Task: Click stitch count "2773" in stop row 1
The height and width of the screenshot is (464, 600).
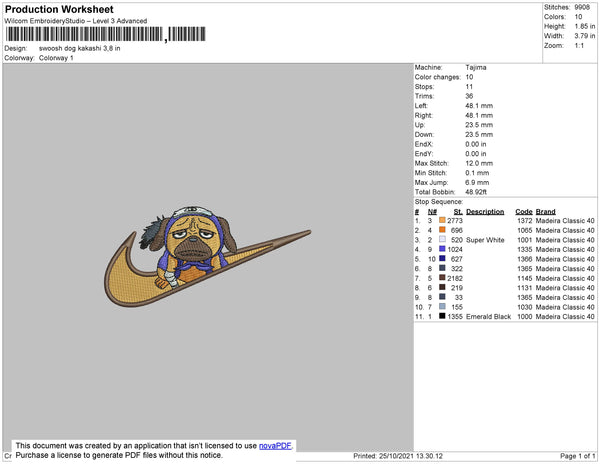Action: 455,221
